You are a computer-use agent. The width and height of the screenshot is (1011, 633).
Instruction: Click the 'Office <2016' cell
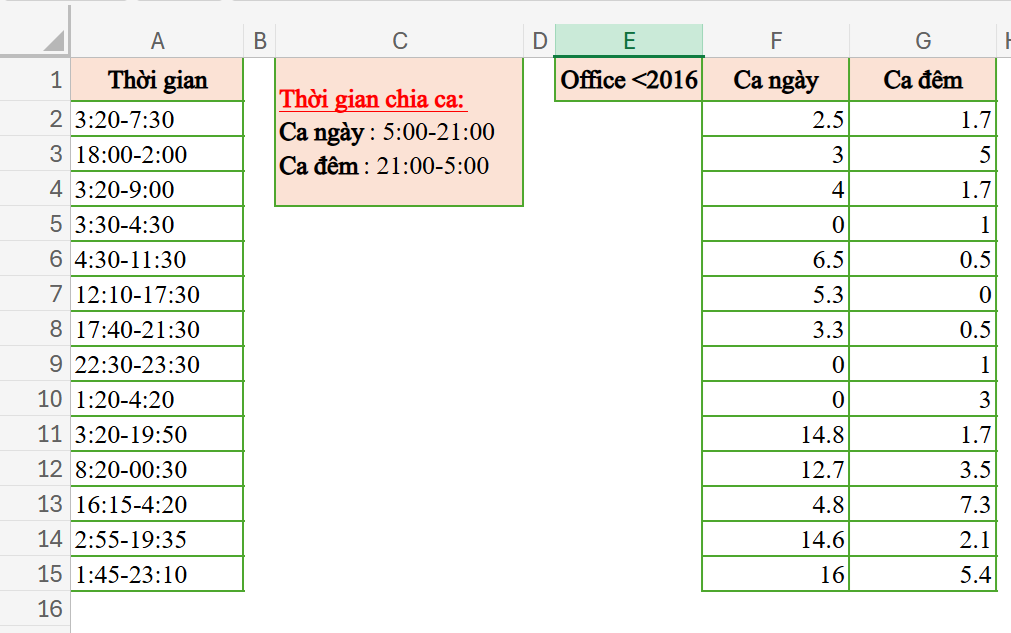[629, 80]
